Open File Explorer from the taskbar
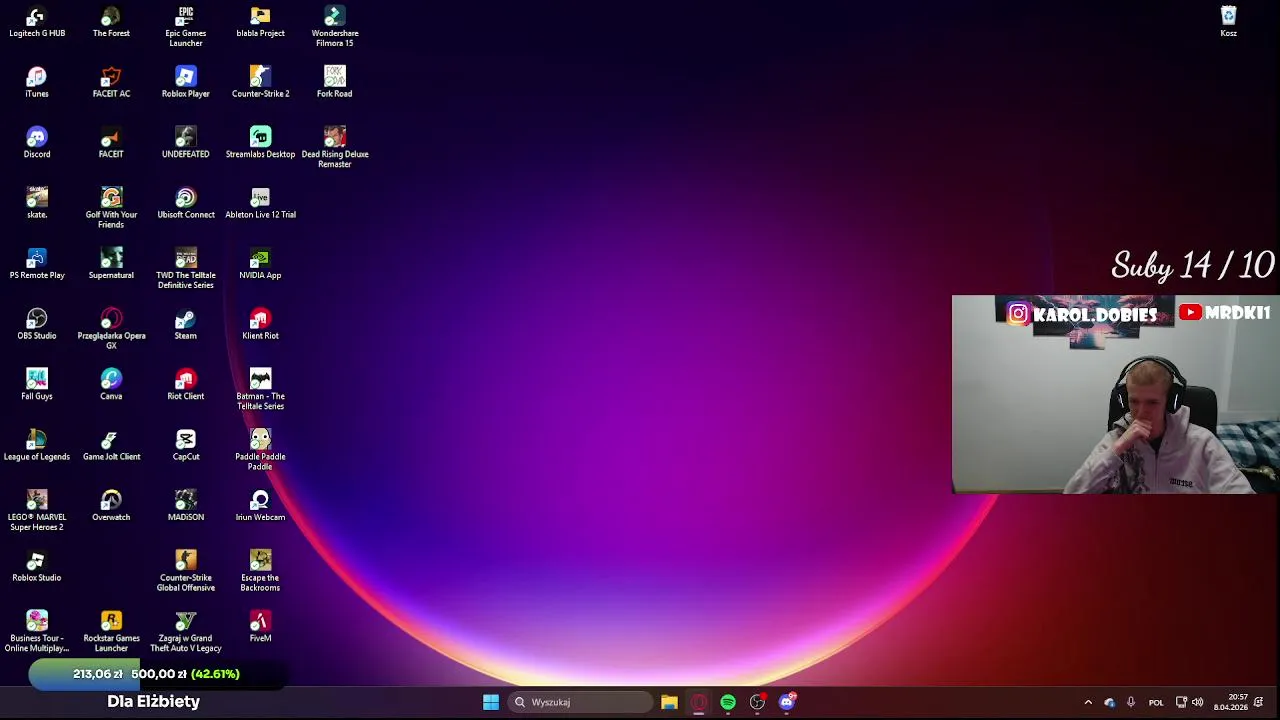Image resolution: width=1280 pixels, height=720 pixels. click(669, 702)
